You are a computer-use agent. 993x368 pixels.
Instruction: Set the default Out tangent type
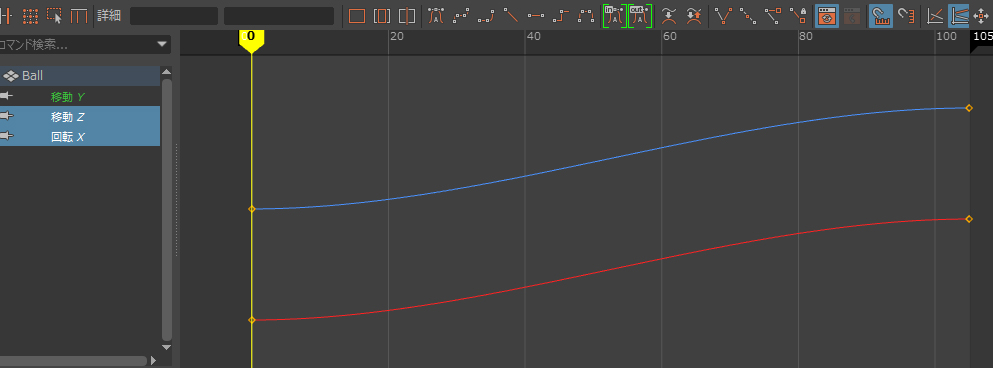coord(640,16)
